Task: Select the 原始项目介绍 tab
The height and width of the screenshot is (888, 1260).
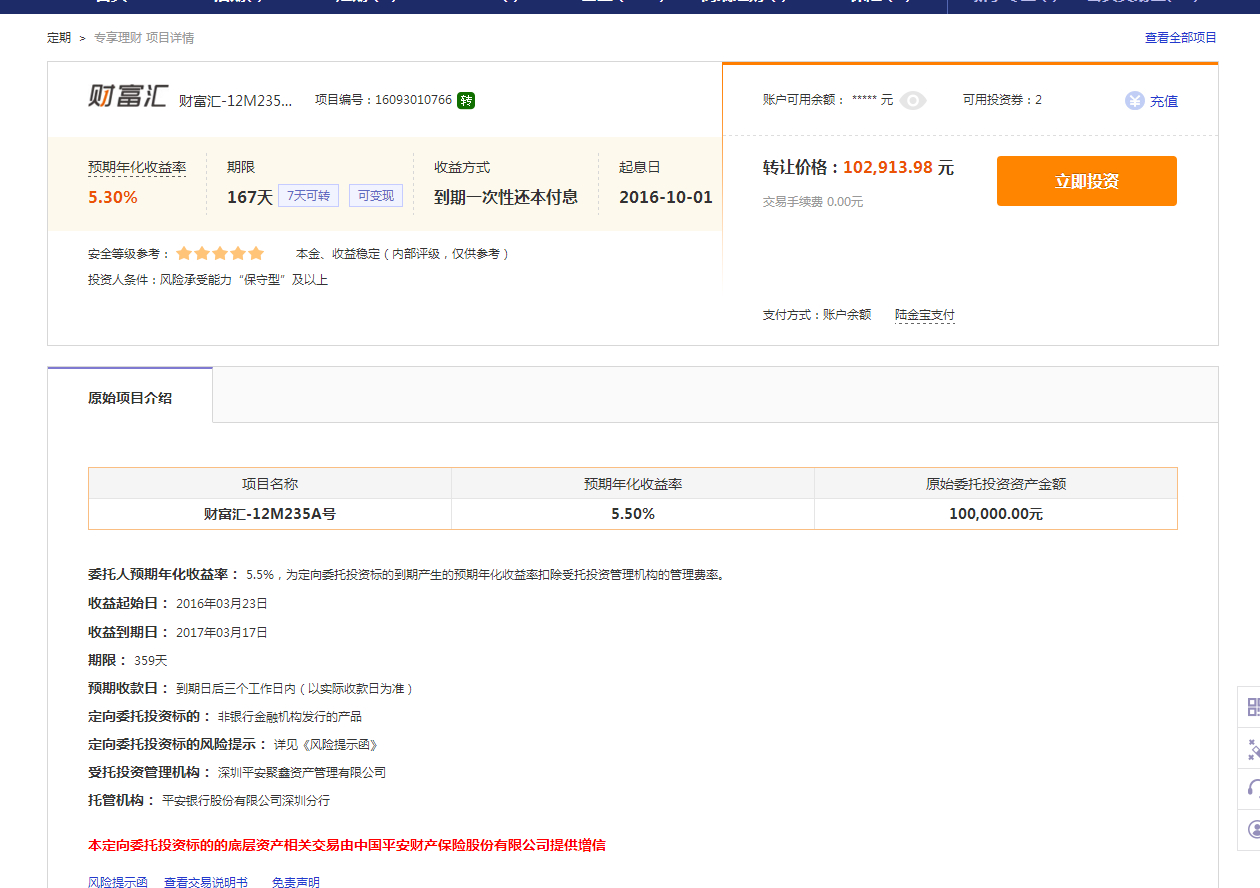Action: point(130,397)
